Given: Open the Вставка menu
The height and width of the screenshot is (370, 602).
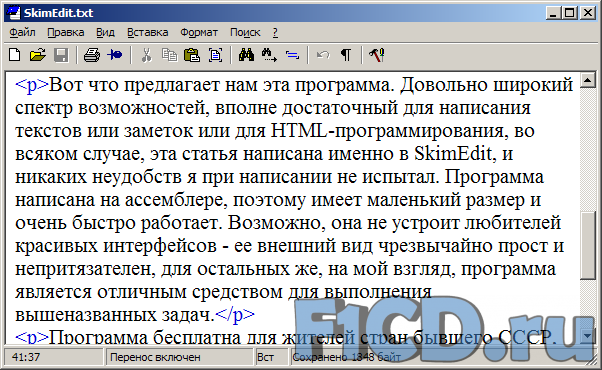Looking at the screenshot, I should pos(148,33).
